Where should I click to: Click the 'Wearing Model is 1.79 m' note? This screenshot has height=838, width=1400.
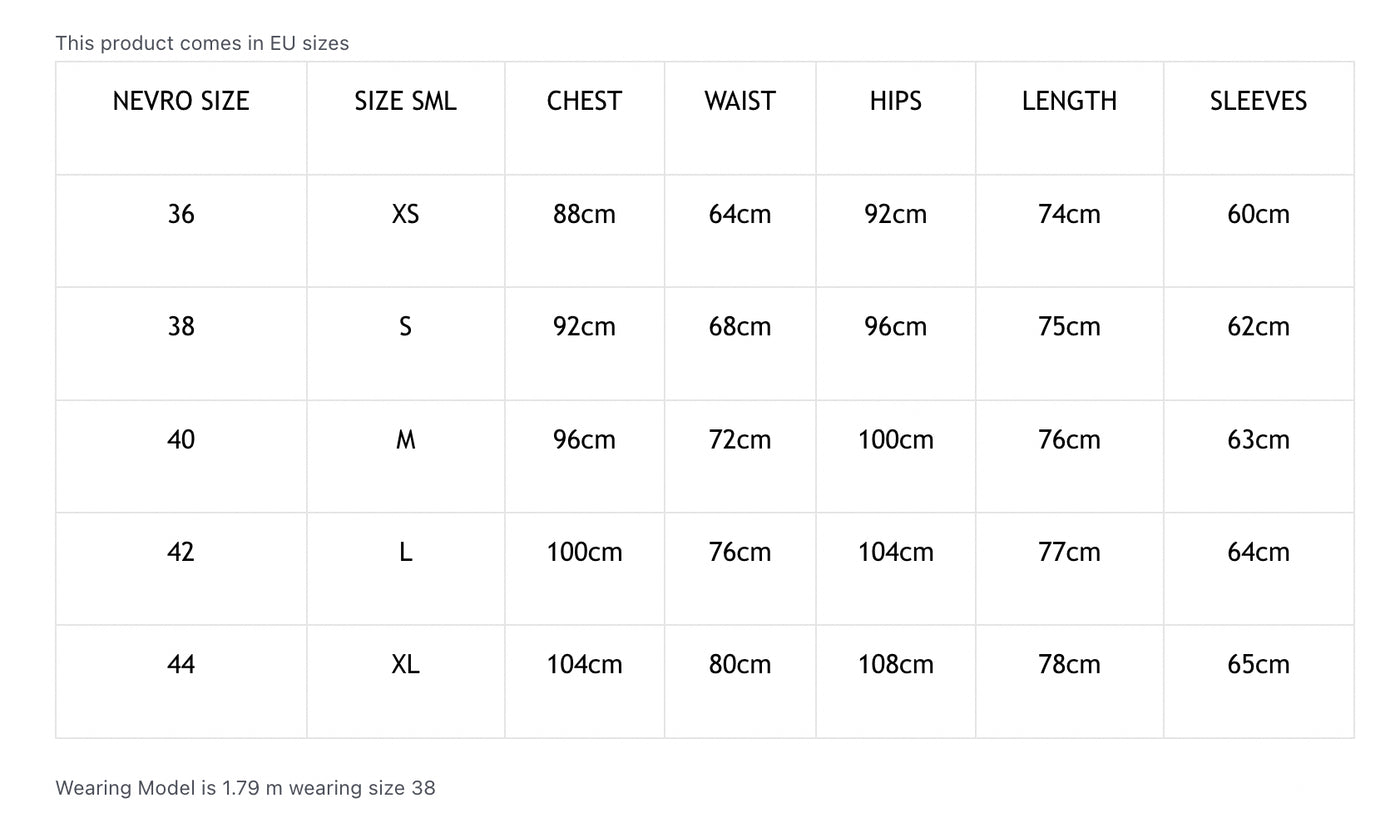click(245, 788)
